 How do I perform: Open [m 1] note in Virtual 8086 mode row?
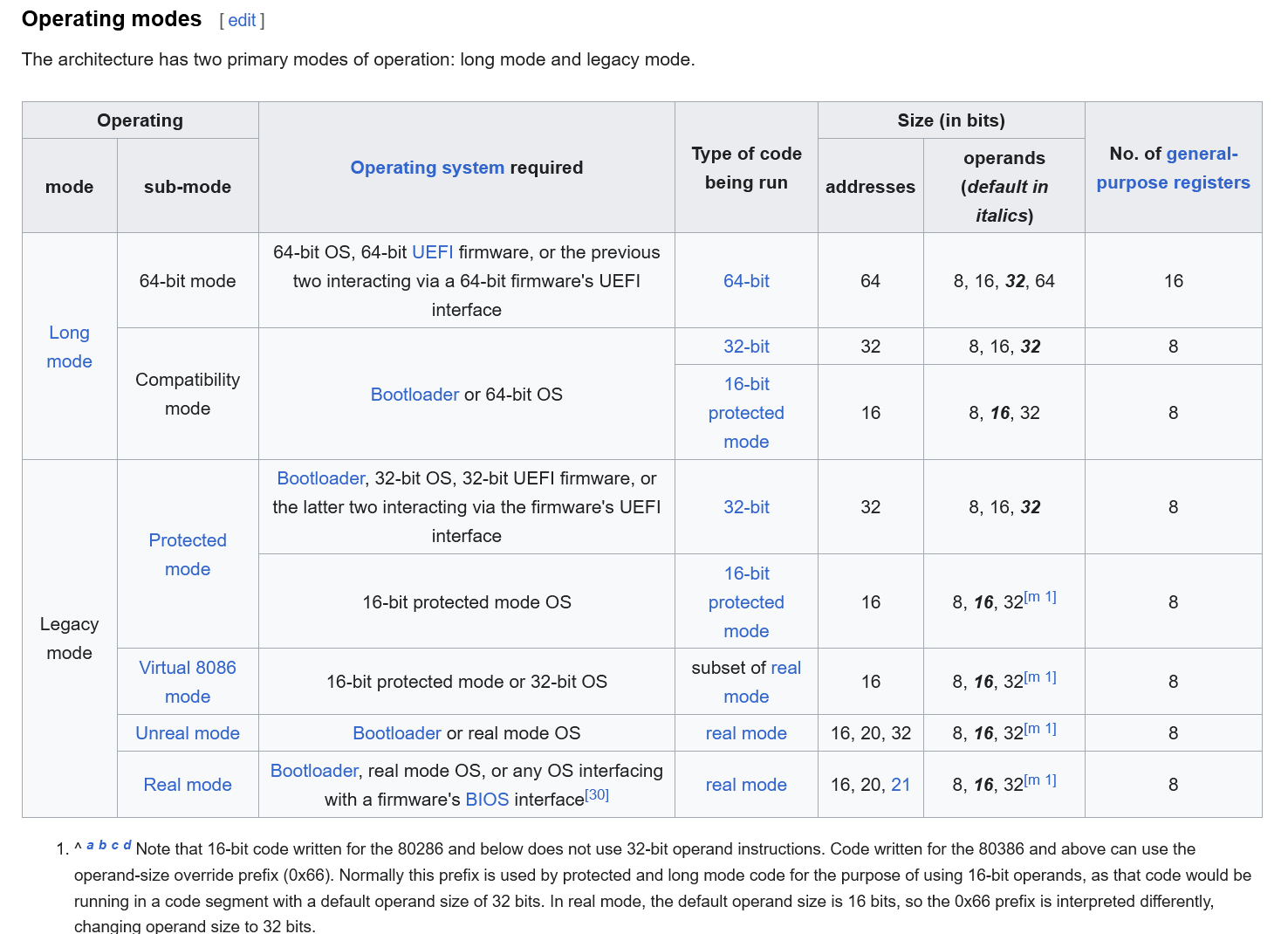[x=1040, y=676]
